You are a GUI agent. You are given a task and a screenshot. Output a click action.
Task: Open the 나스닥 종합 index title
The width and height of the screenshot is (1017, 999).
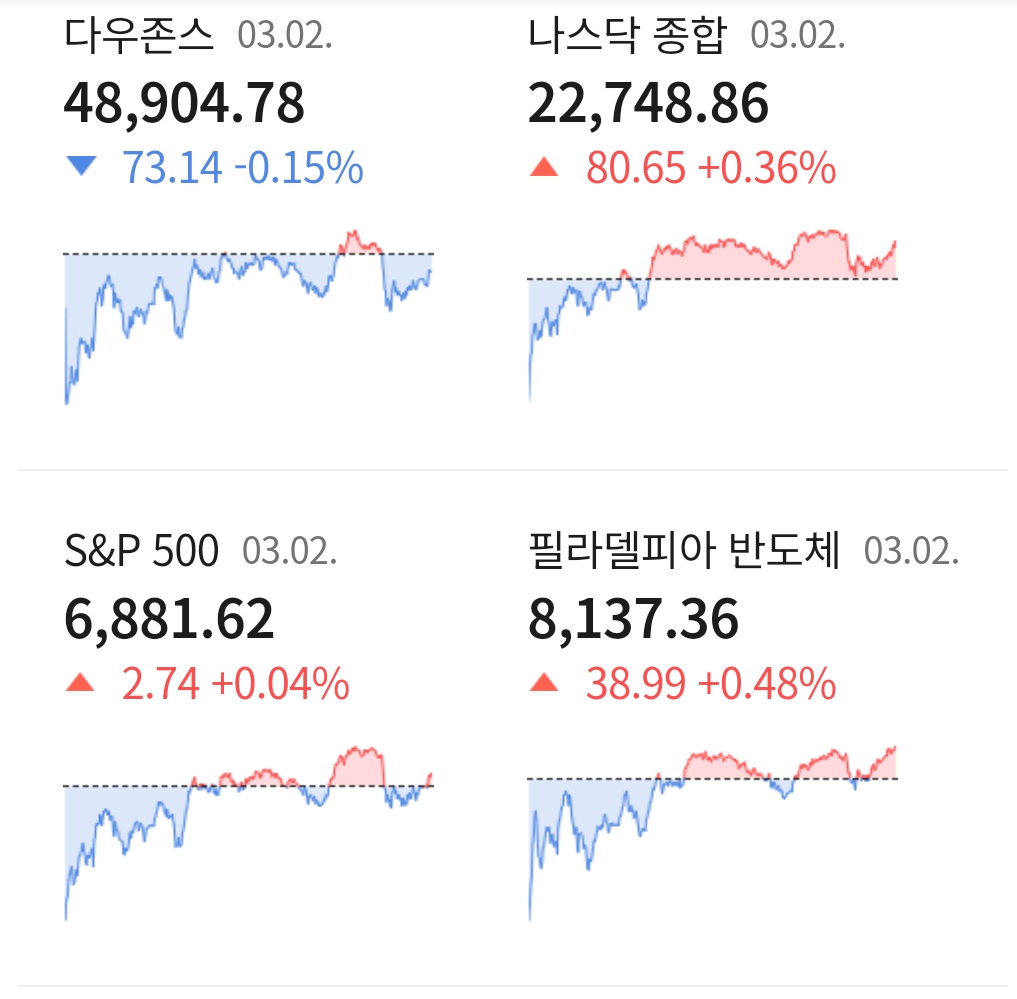627,37
